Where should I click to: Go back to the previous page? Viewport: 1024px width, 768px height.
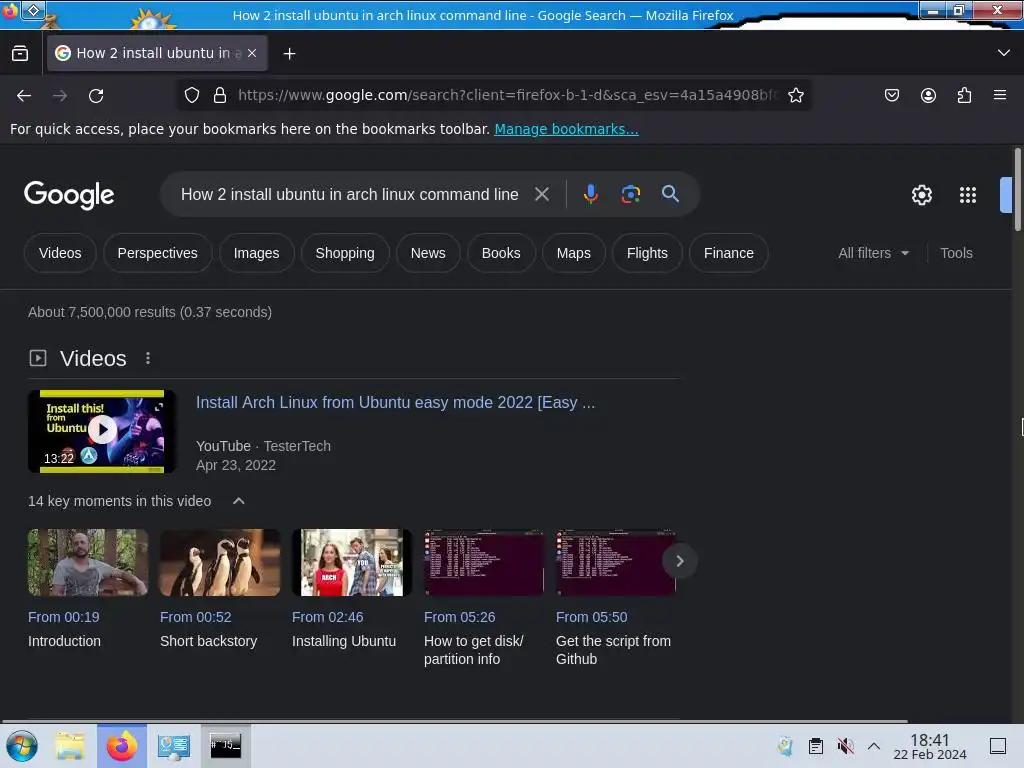coord(24,95)
